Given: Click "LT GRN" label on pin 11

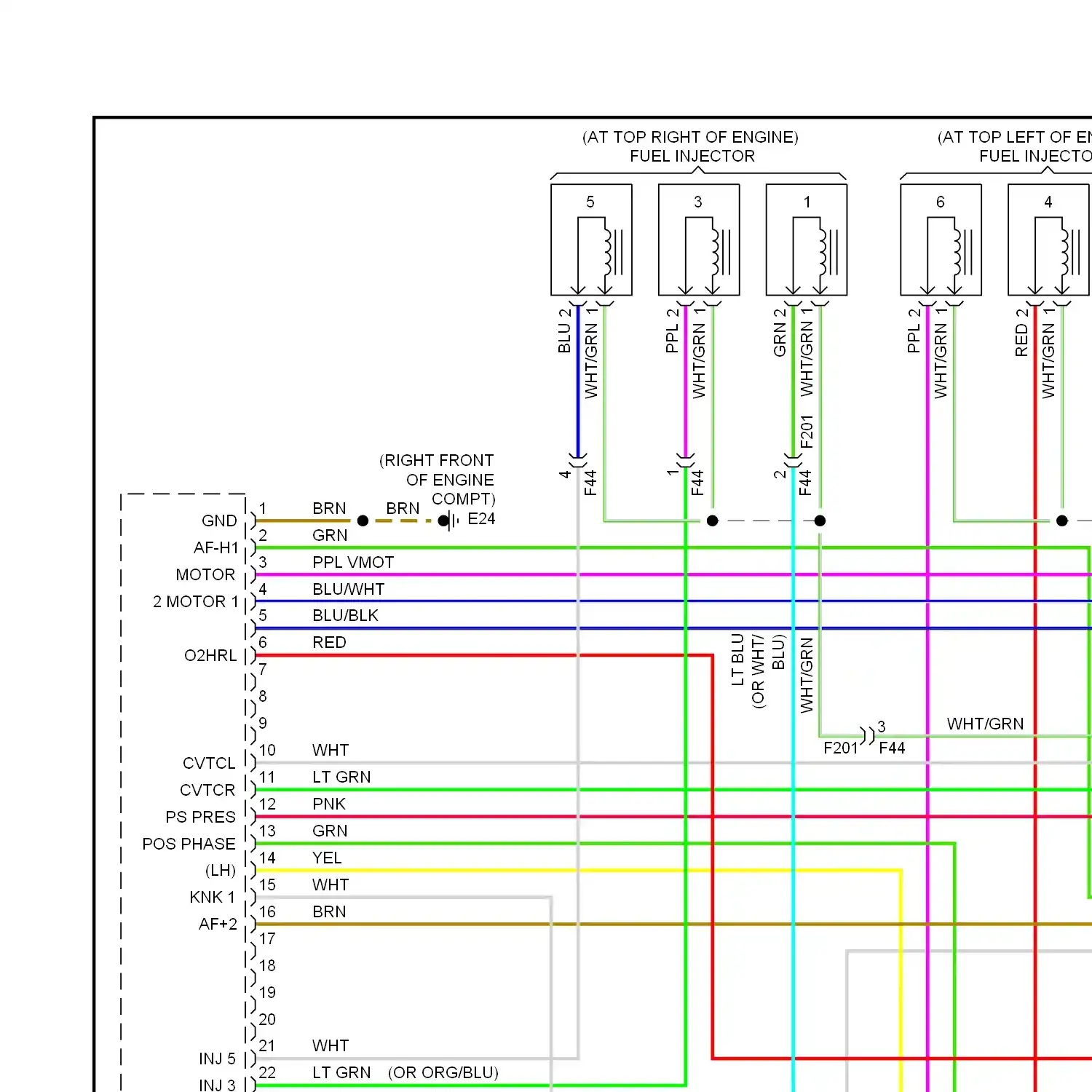Looking at the screenshot, I should (x=341, y=777).
